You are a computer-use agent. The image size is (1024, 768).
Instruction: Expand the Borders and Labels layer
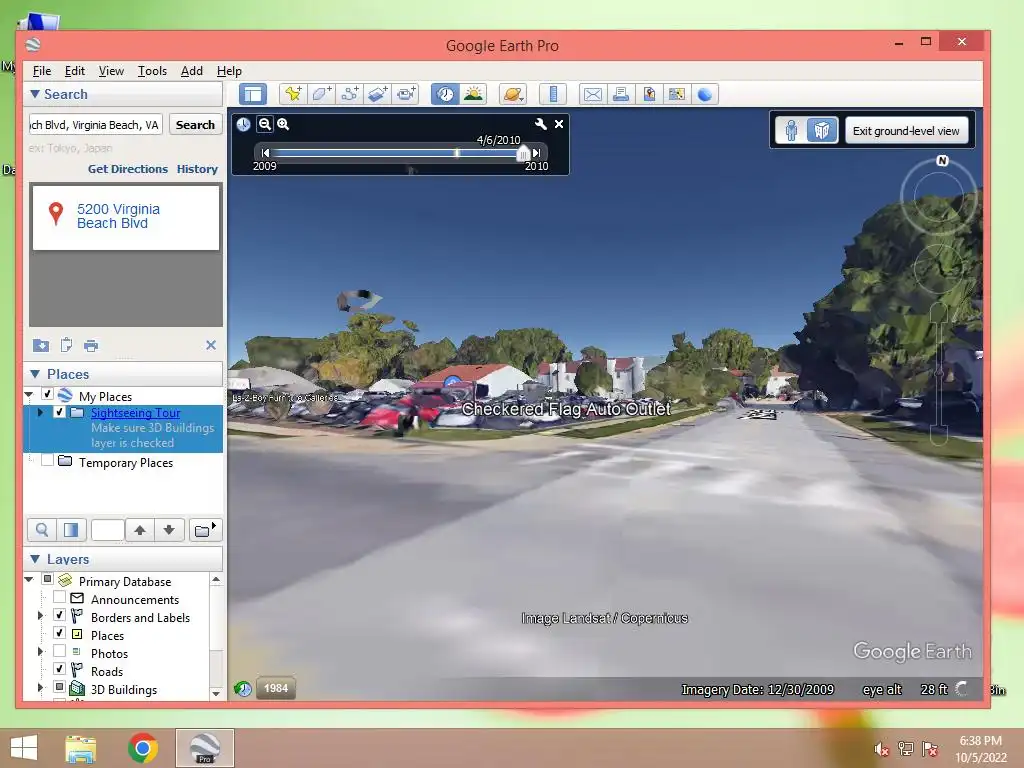pos(40,615)
